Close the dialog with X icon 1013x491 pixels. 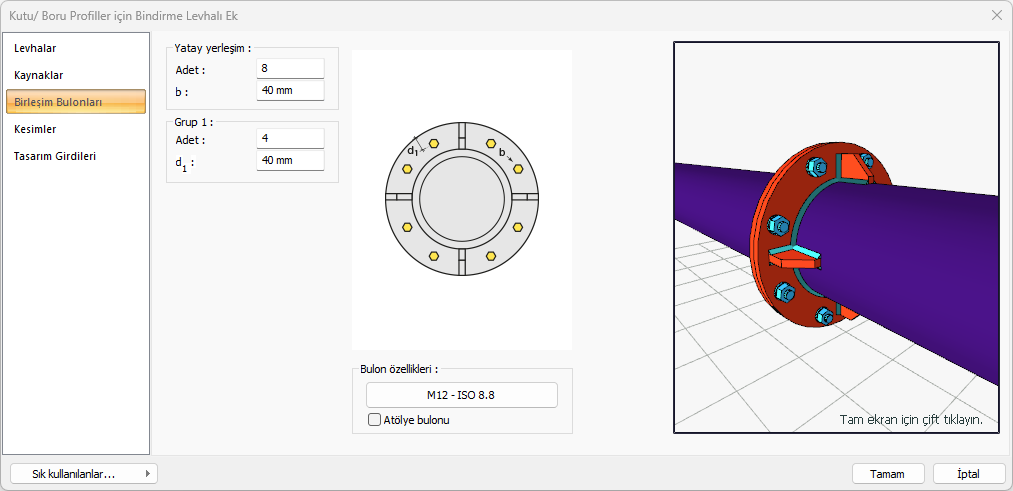tap(996, 15)
